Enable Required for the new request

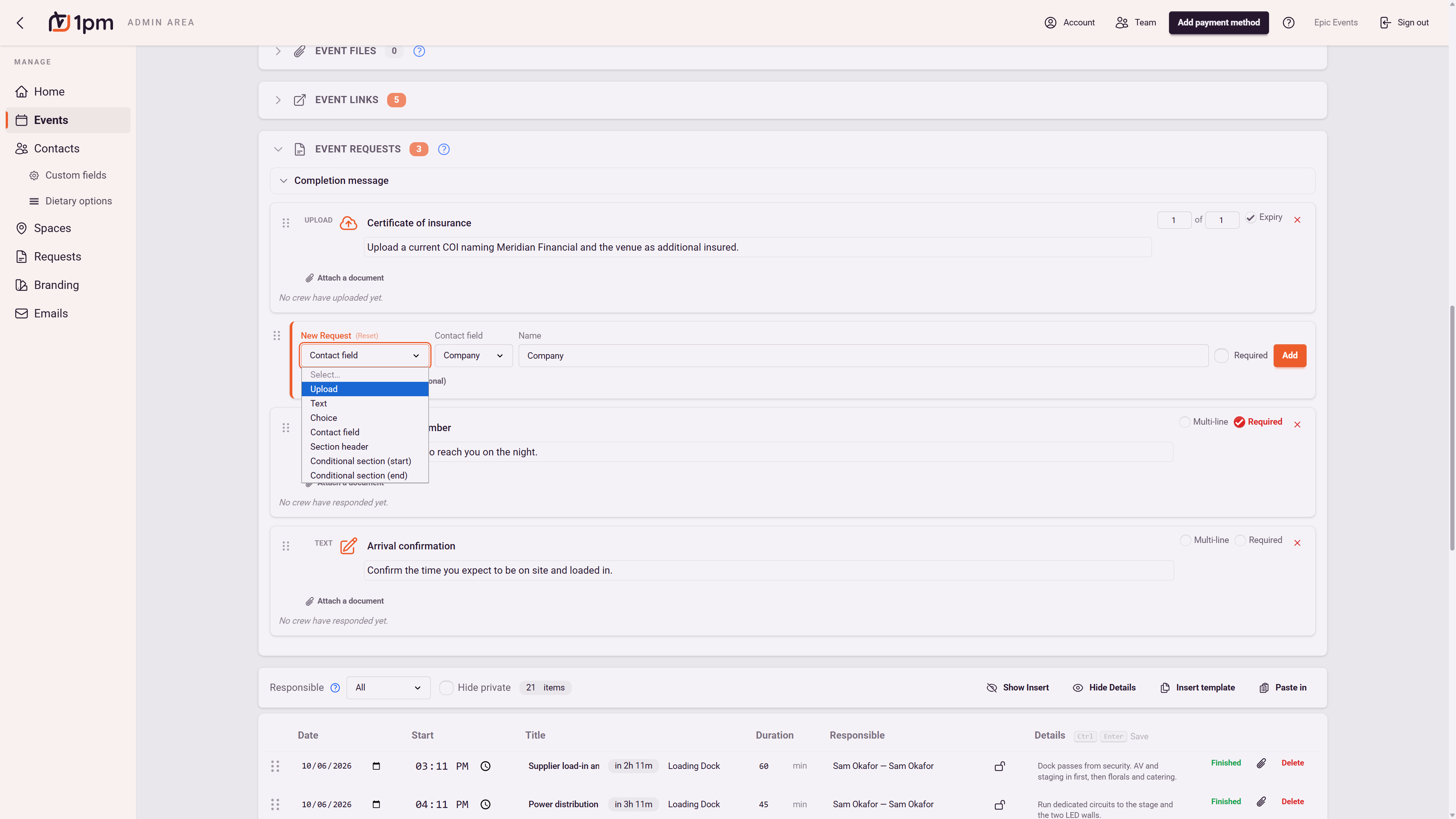pos(1221,356)
